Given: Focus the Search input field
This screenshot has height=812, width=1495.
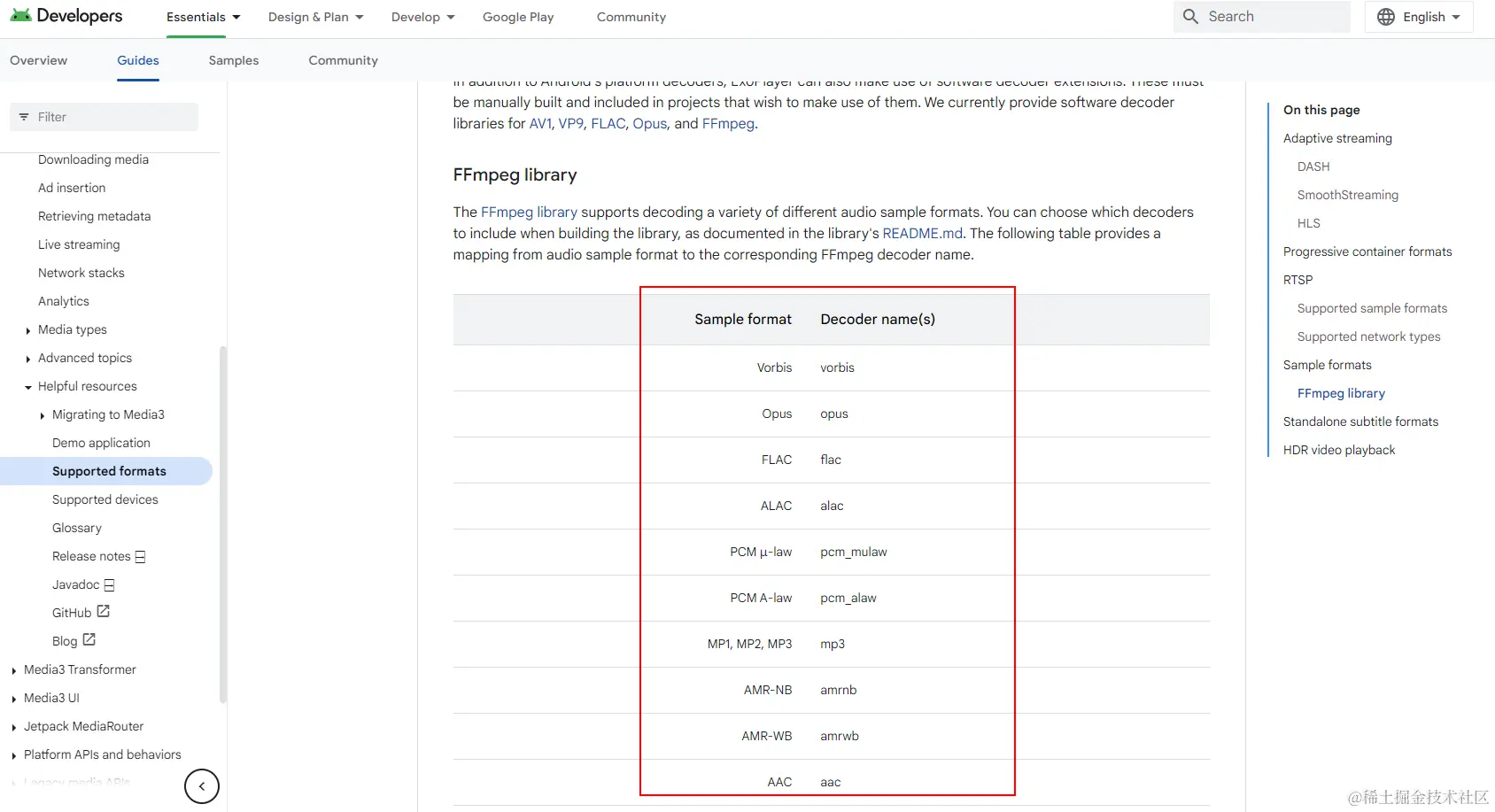Looking at the screenshot, I should [x=1262, y=17].
